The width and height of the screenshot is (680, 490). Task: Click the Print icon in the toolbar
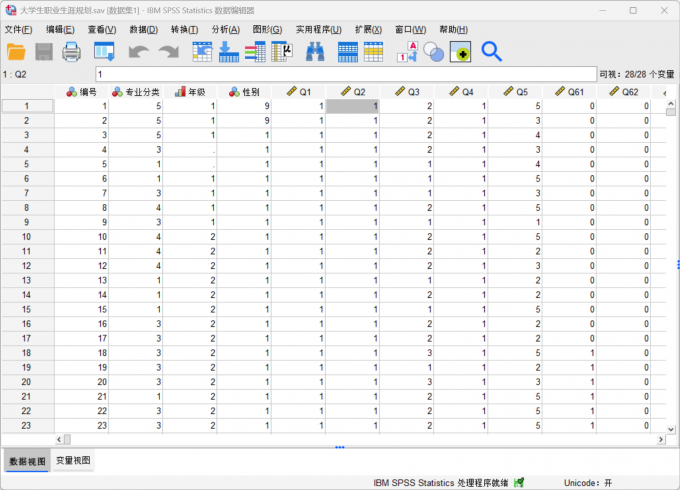[72, 51]
